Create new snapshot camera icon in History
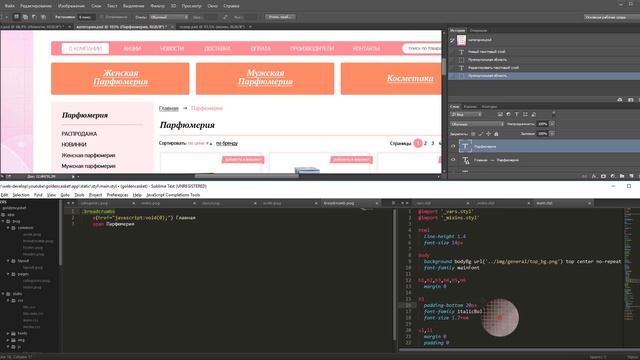The image size is (640, 360). (631, 100)
